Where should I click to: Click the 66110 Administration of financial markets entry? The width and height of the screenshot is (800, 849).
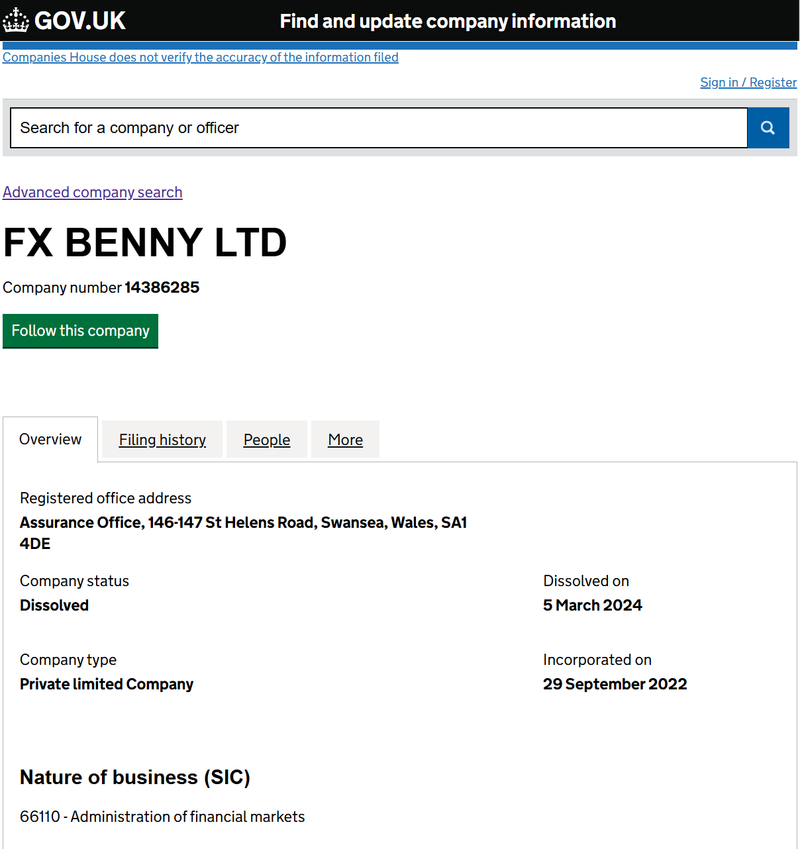162,817
